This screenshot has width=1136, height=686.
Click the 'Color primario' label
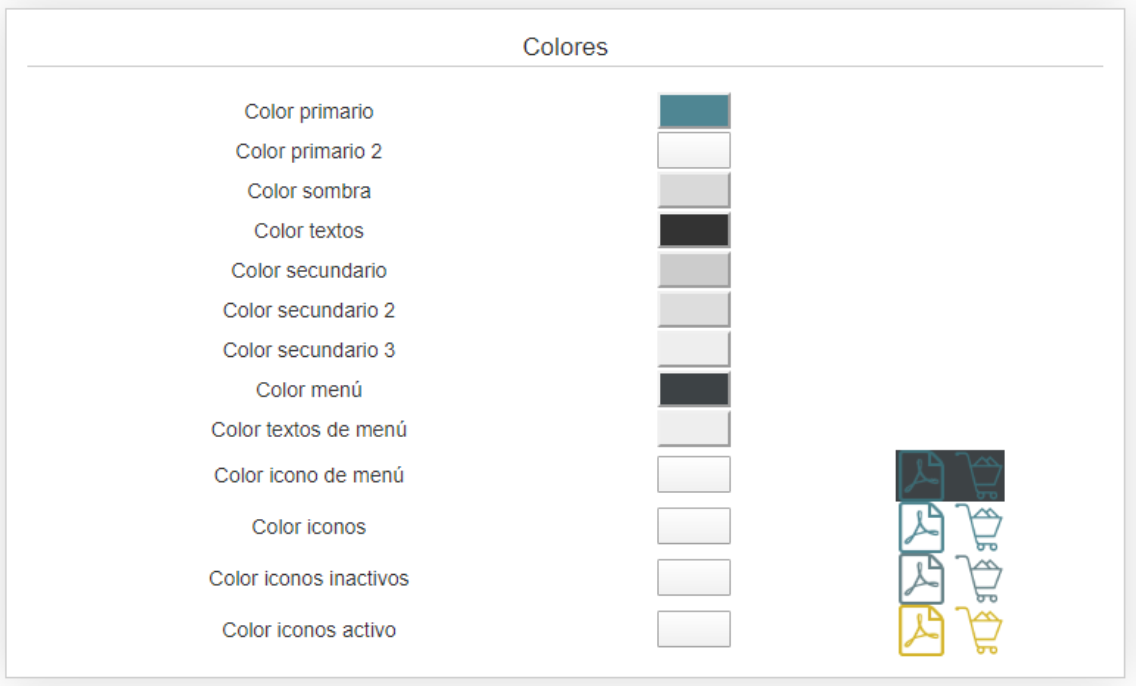tap(309, 112)
